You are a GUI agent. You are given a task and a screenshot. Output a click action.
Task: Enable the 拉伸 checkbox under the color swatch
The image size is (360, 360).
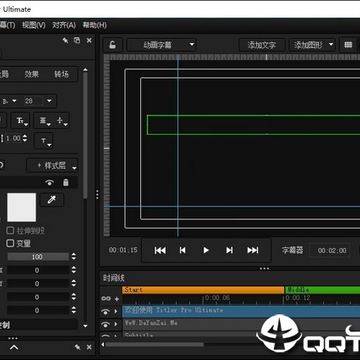10,230
